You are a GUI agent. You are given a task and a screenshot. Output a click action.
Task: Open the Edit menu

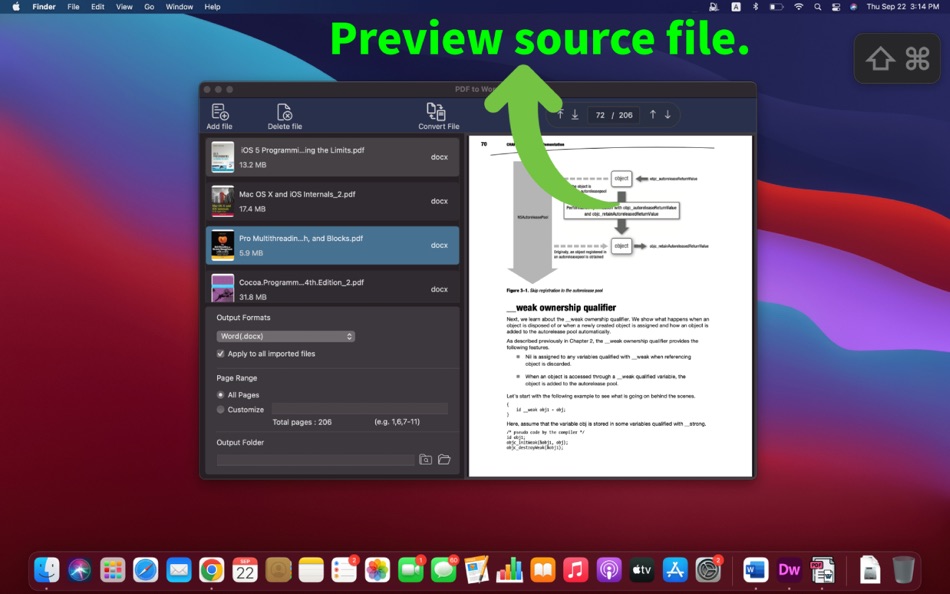(98, 7)
